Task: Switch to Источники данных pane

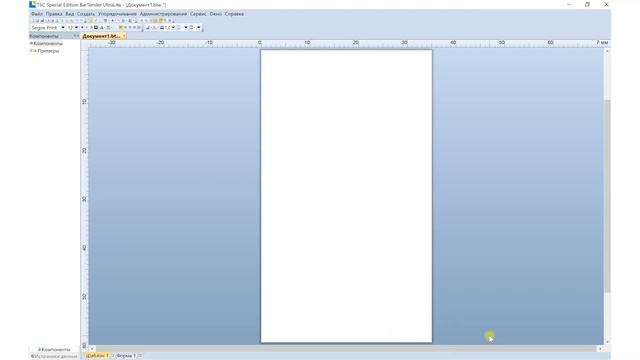Action: point(54,356)
